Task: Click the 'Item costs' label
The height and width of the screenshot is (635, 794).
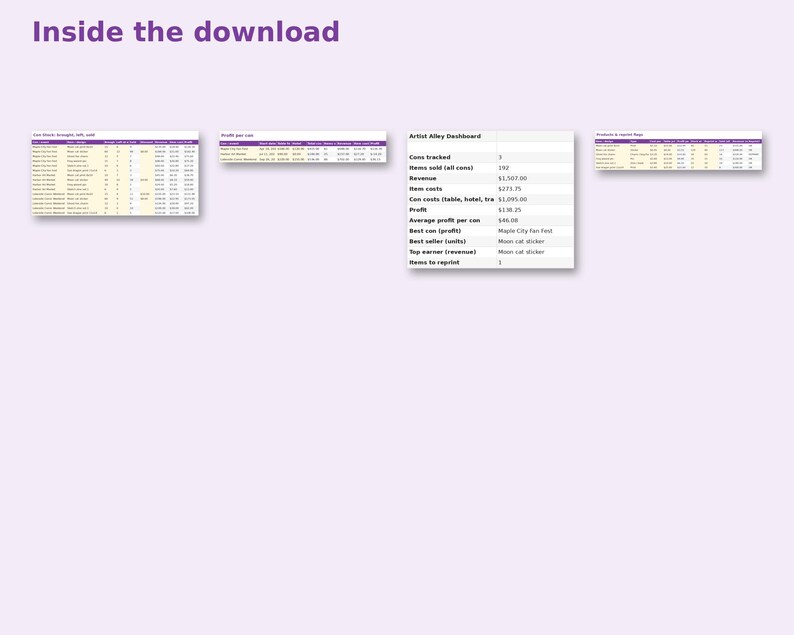Action: point(425,189)
